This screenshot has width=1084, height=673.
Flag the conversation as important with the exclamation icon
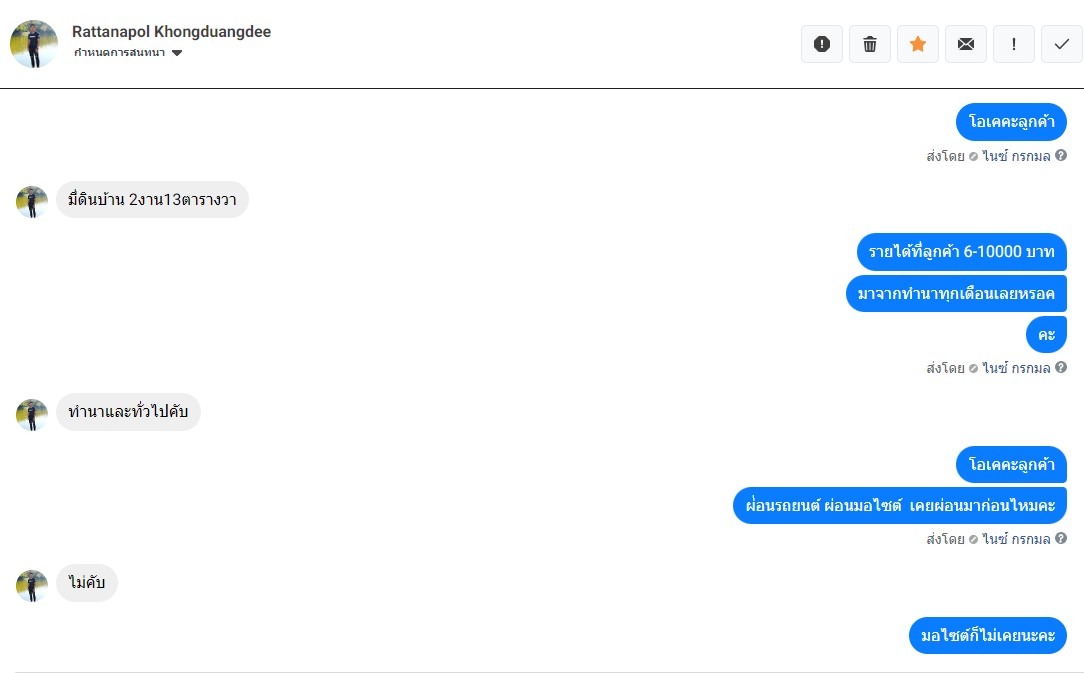[x=1013, y=44]
